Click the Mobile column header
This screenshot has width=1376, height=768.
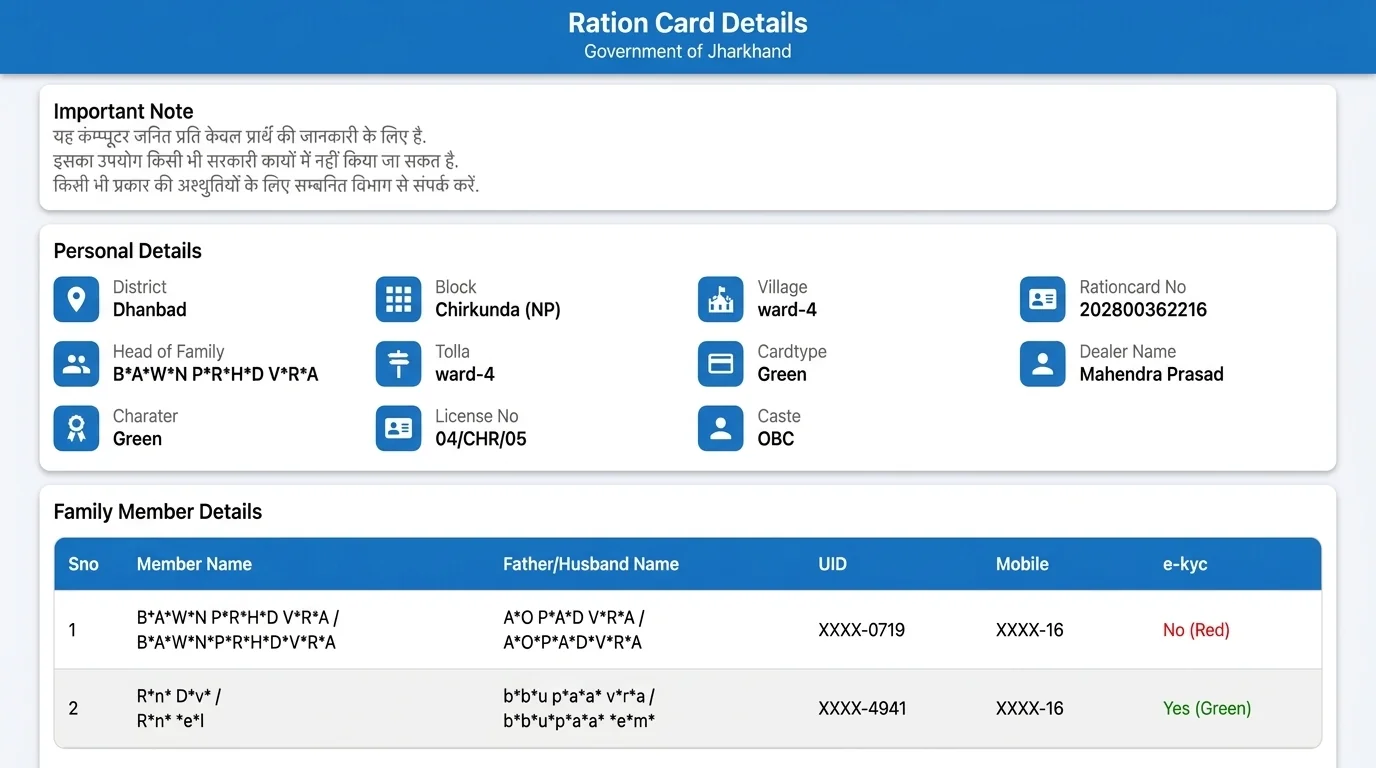1022,564
